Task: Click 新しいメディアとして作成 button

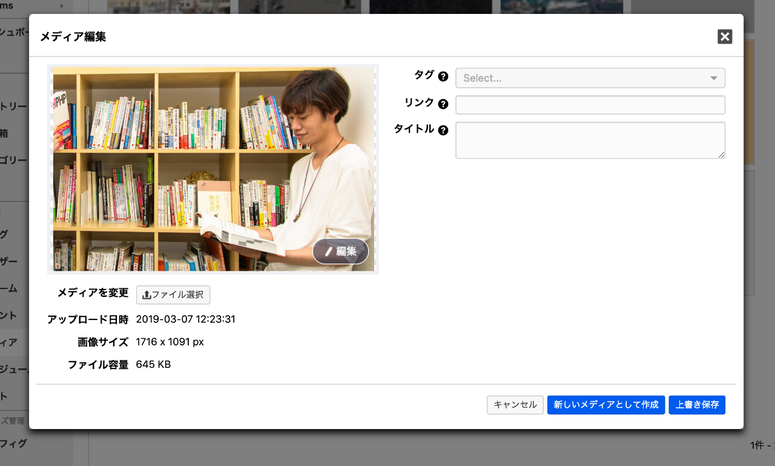Action: click(x=605, y=405)
